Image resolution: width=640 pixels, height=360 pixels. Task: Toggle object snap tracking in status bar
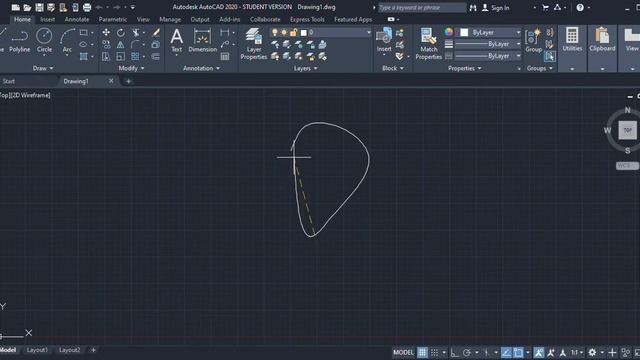506,352
